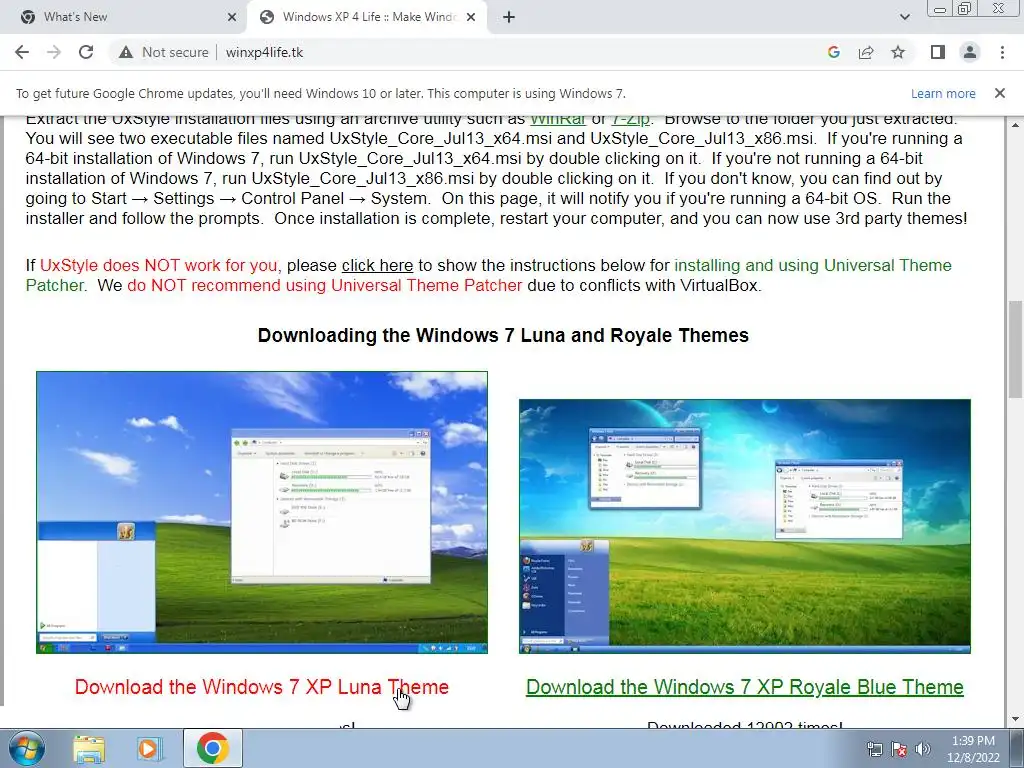Viewport: 1024px width, 768px height.
Task: Open the Learn more link
Action: pos(943,93)
